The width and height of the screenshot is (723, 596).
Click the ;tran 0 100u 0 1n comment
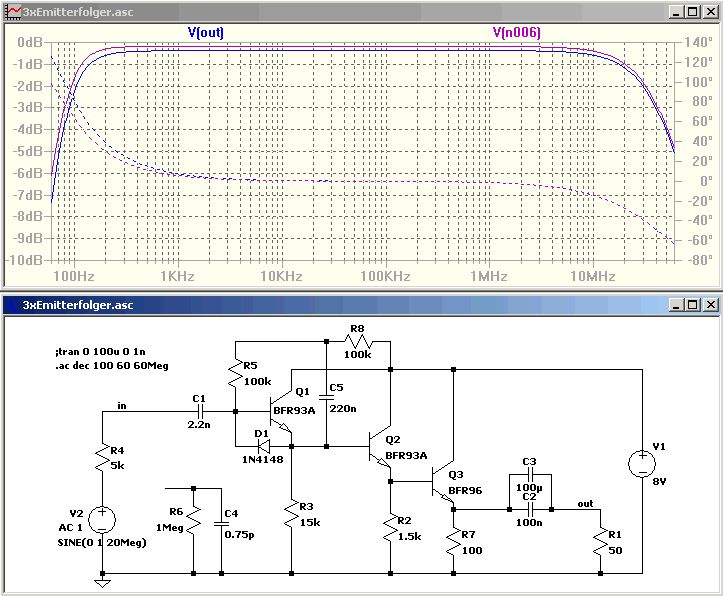click(100, 352)
